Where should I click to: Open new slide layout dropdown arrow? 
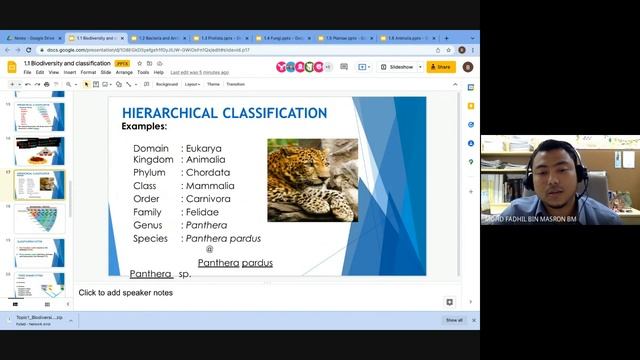(19, 84)
